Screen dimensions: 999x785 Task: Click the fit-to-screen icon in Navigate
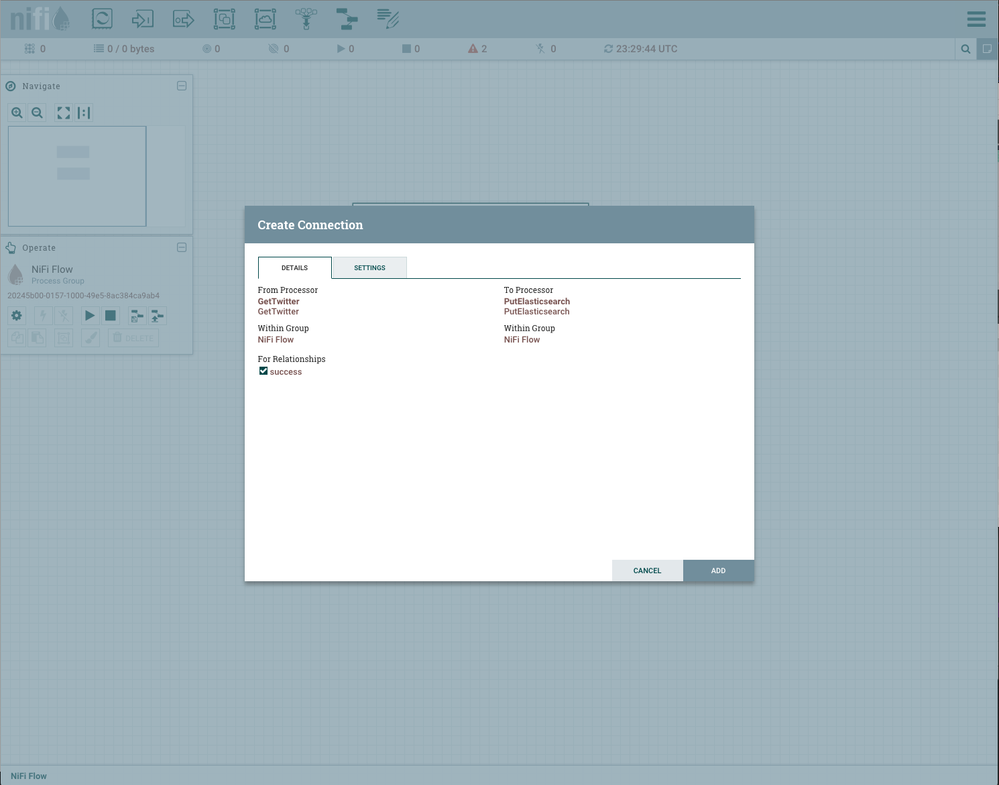point(64,113)
